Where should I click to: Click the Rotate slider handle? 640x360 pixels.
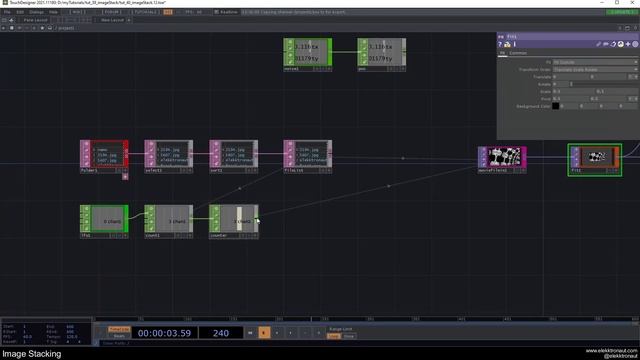571,84
